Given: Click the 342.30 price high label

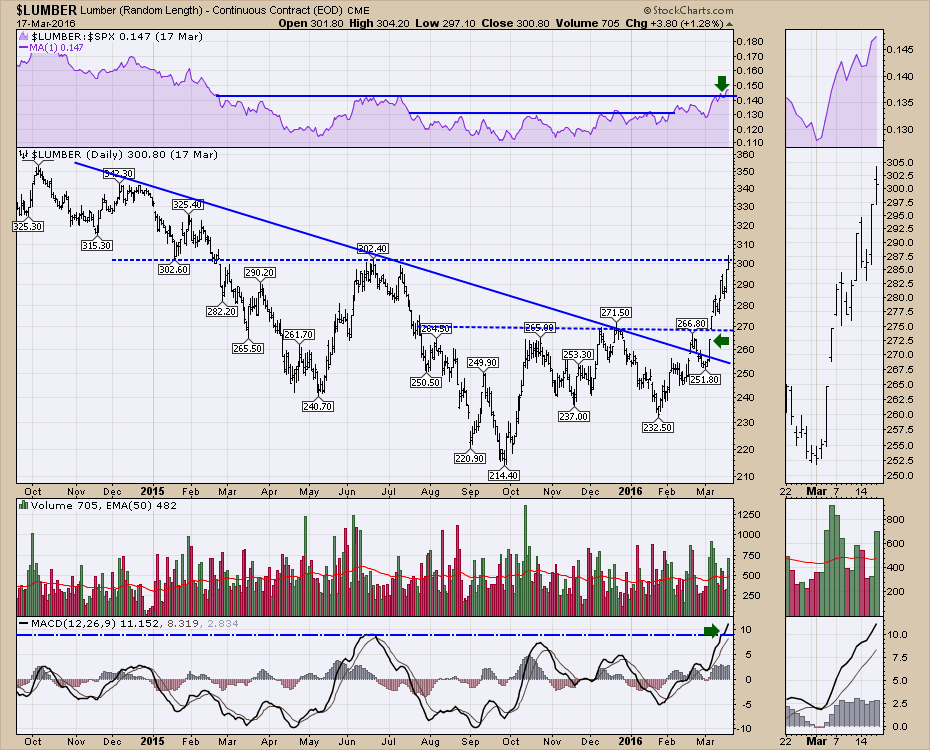Looking at the screenshot, I should coord(119,174).
